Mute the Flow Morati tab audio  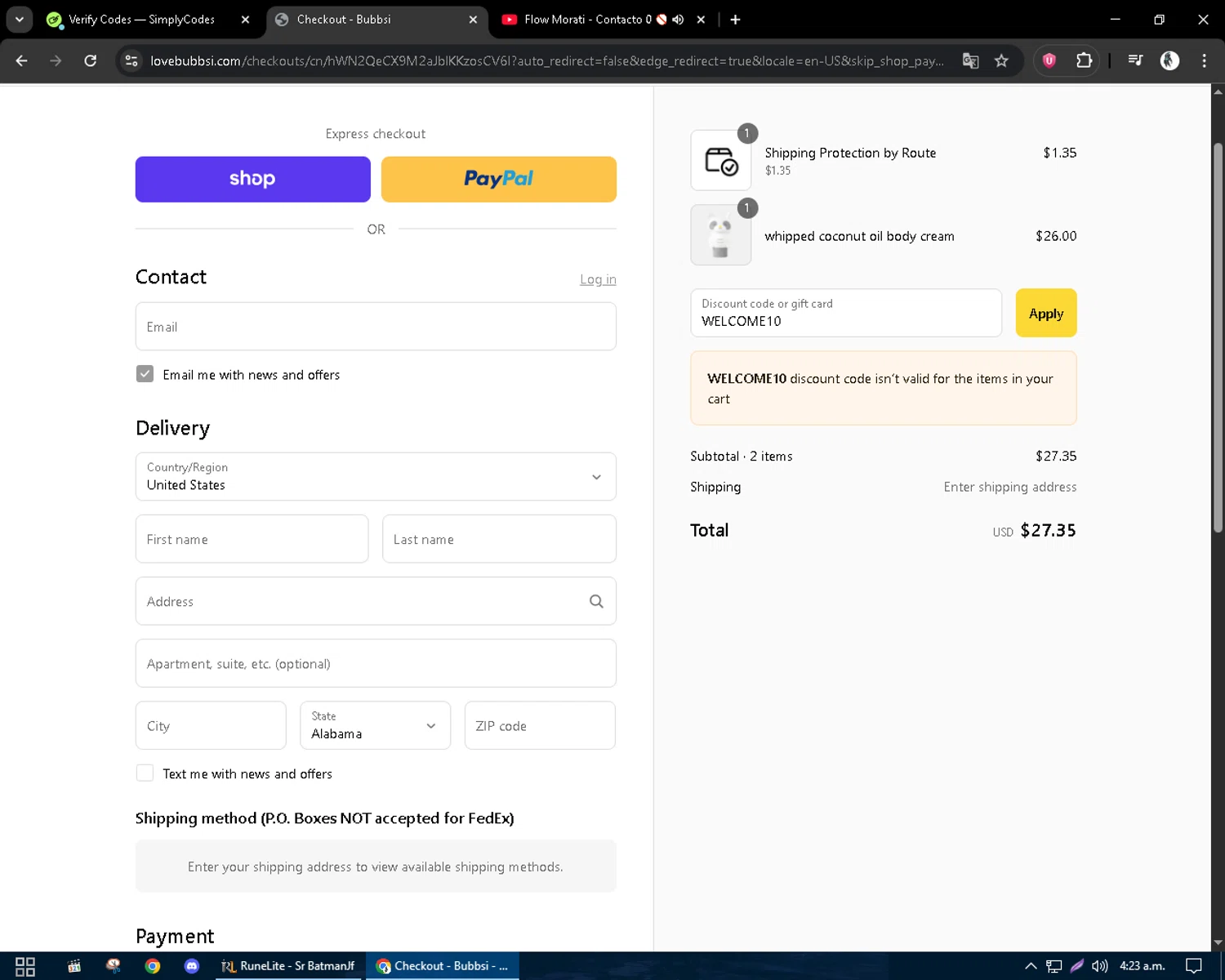point(678,20)
